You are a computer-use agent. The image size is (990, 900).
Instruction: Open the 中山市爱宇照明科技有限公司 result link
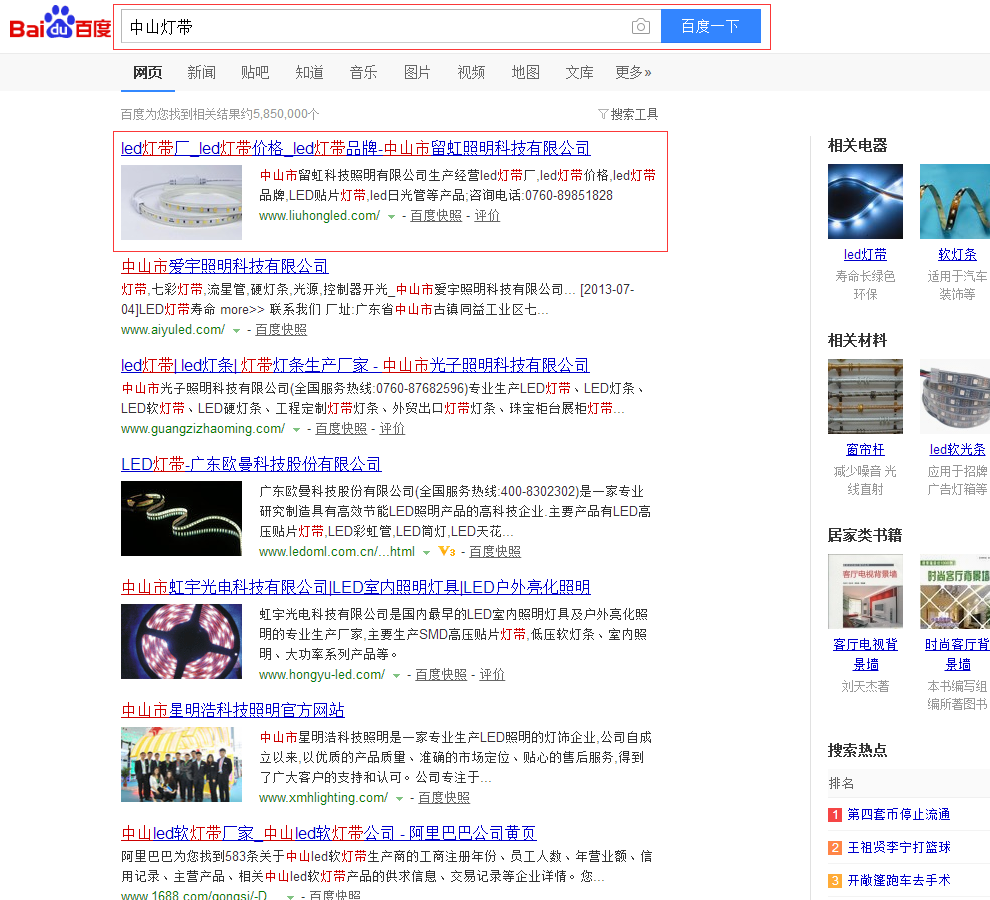coord(225,266)
